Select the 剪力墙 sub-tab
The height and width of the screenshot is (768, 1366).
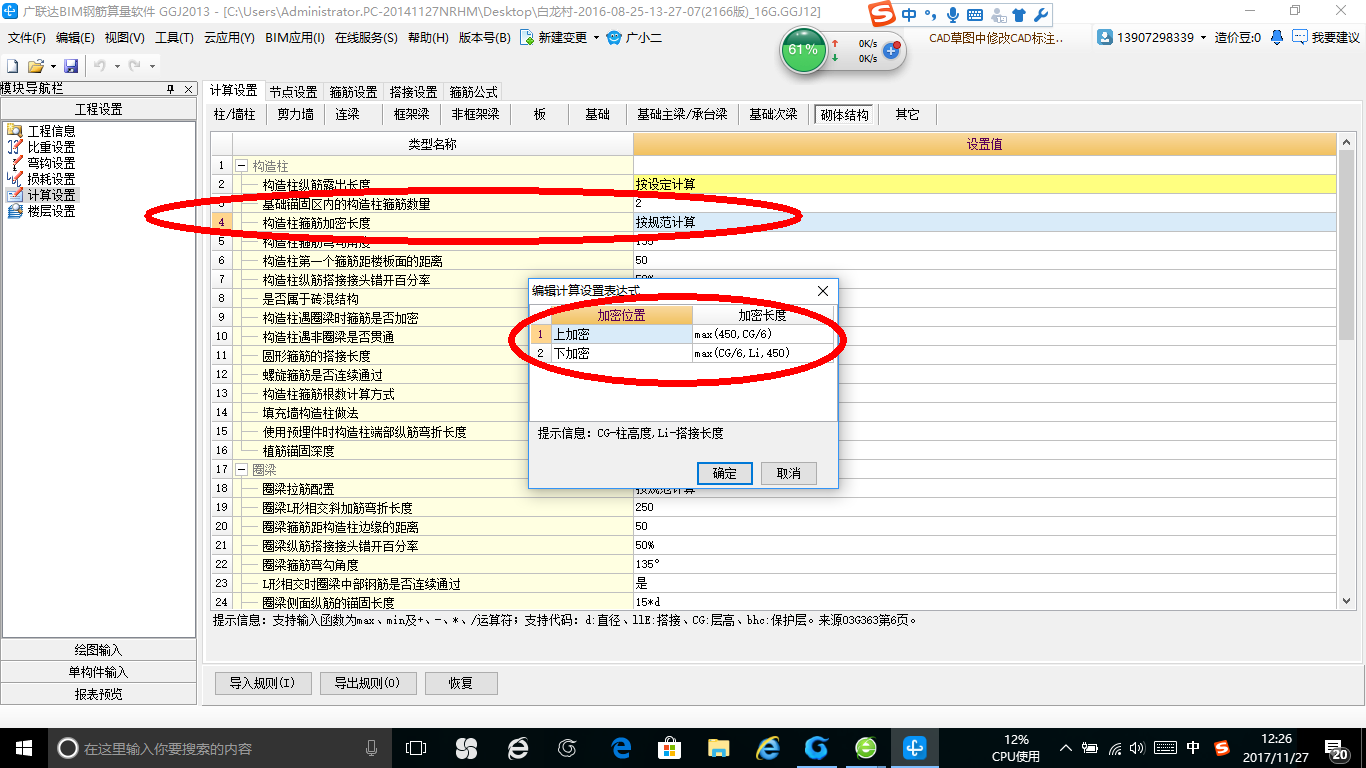tap(295, 114)
